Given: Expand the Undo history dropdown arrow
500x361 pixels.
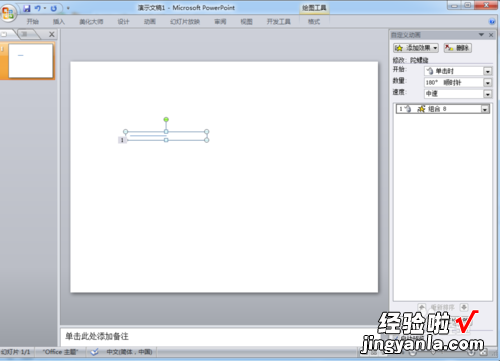Looking at the screenshot, I should (x=45, y=8).
